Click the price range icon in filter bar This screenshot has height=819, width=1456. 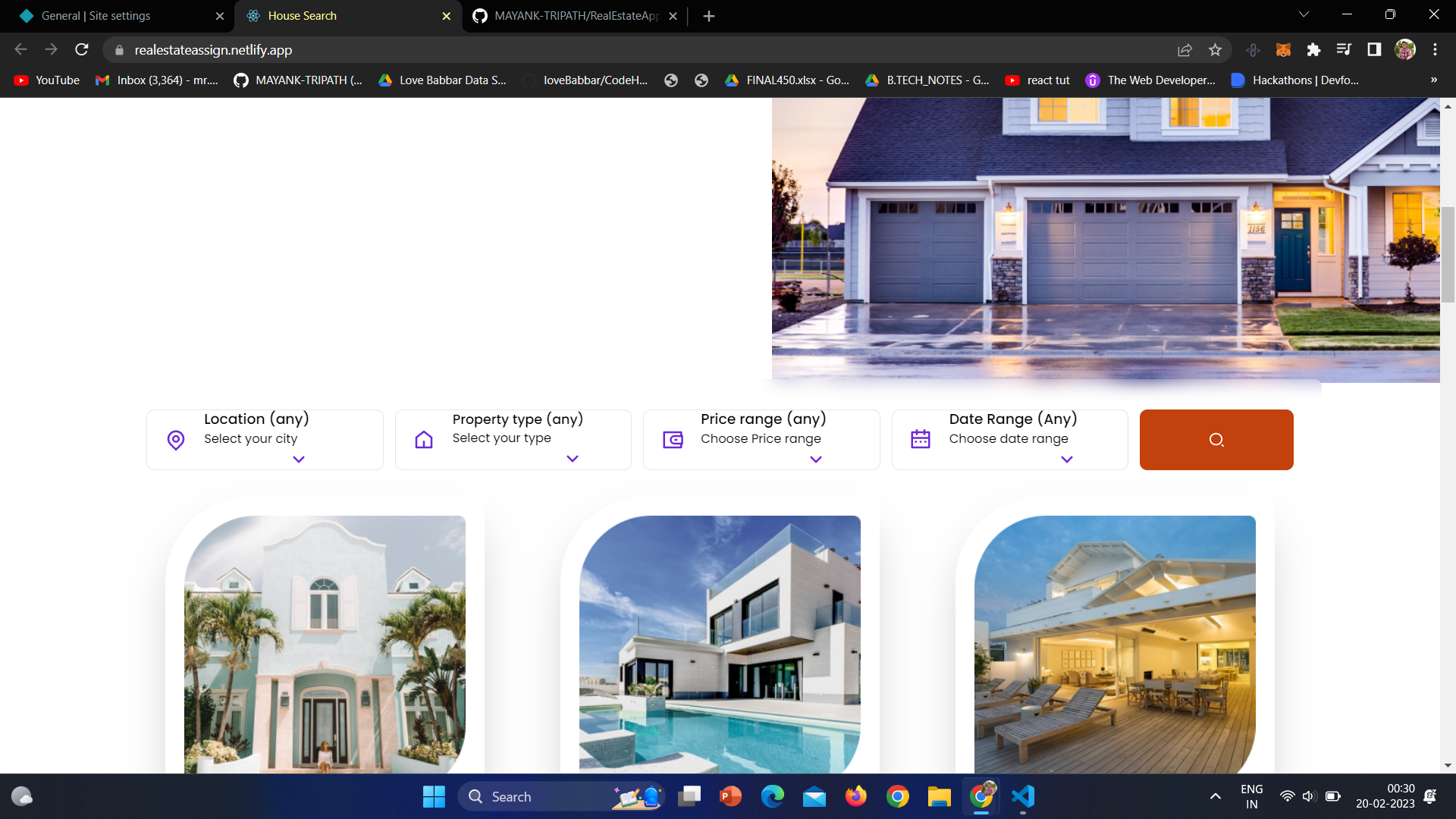pos(673,440)
